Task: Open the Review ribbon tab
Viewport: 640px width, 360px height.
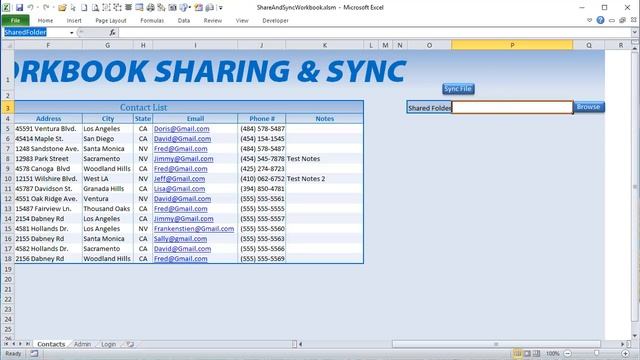Action: pyautogui.click(x=213, y=20)
